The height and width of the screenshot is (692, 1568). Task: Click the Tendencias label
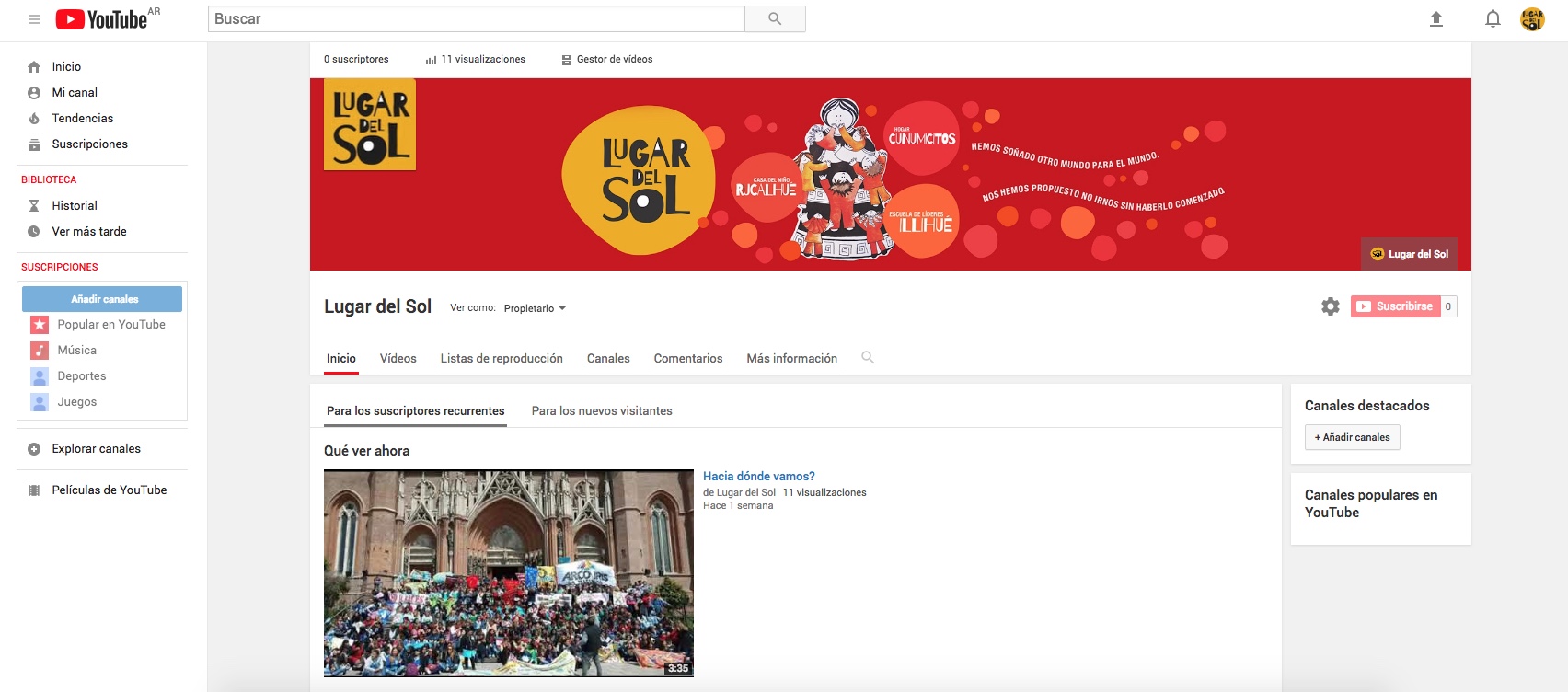tap(83, 119)
